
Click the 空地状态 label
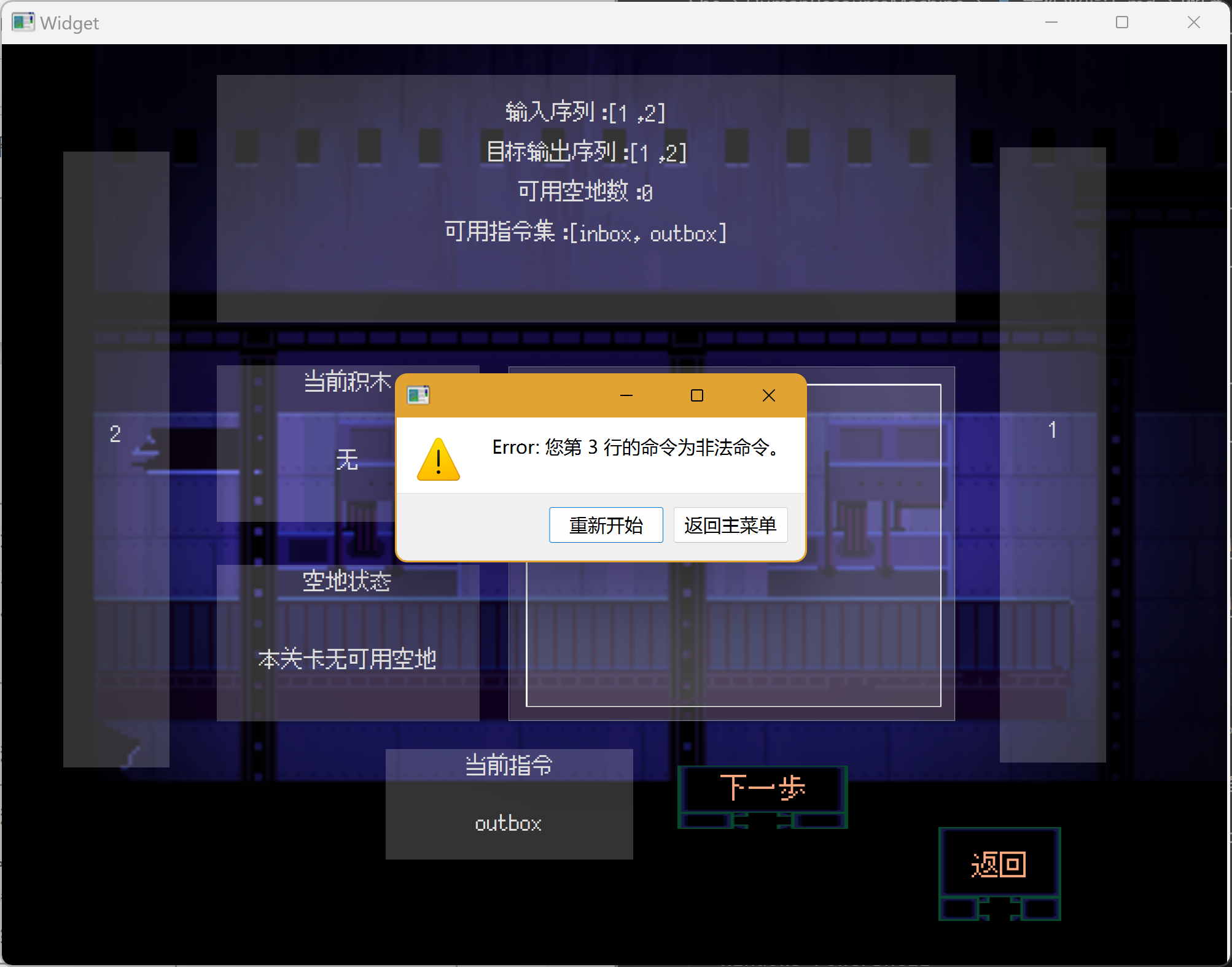[347, 581]
